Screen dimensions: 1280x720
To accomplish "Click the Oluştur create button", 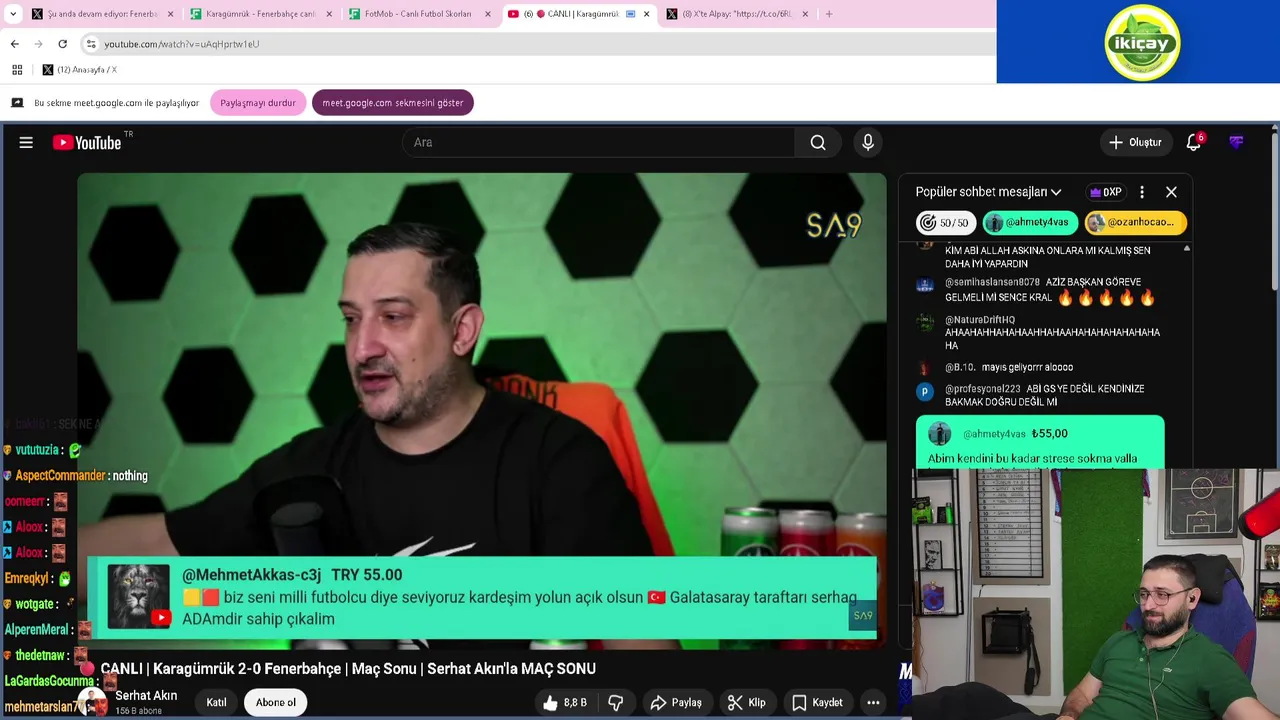I will coord(1135,143).
